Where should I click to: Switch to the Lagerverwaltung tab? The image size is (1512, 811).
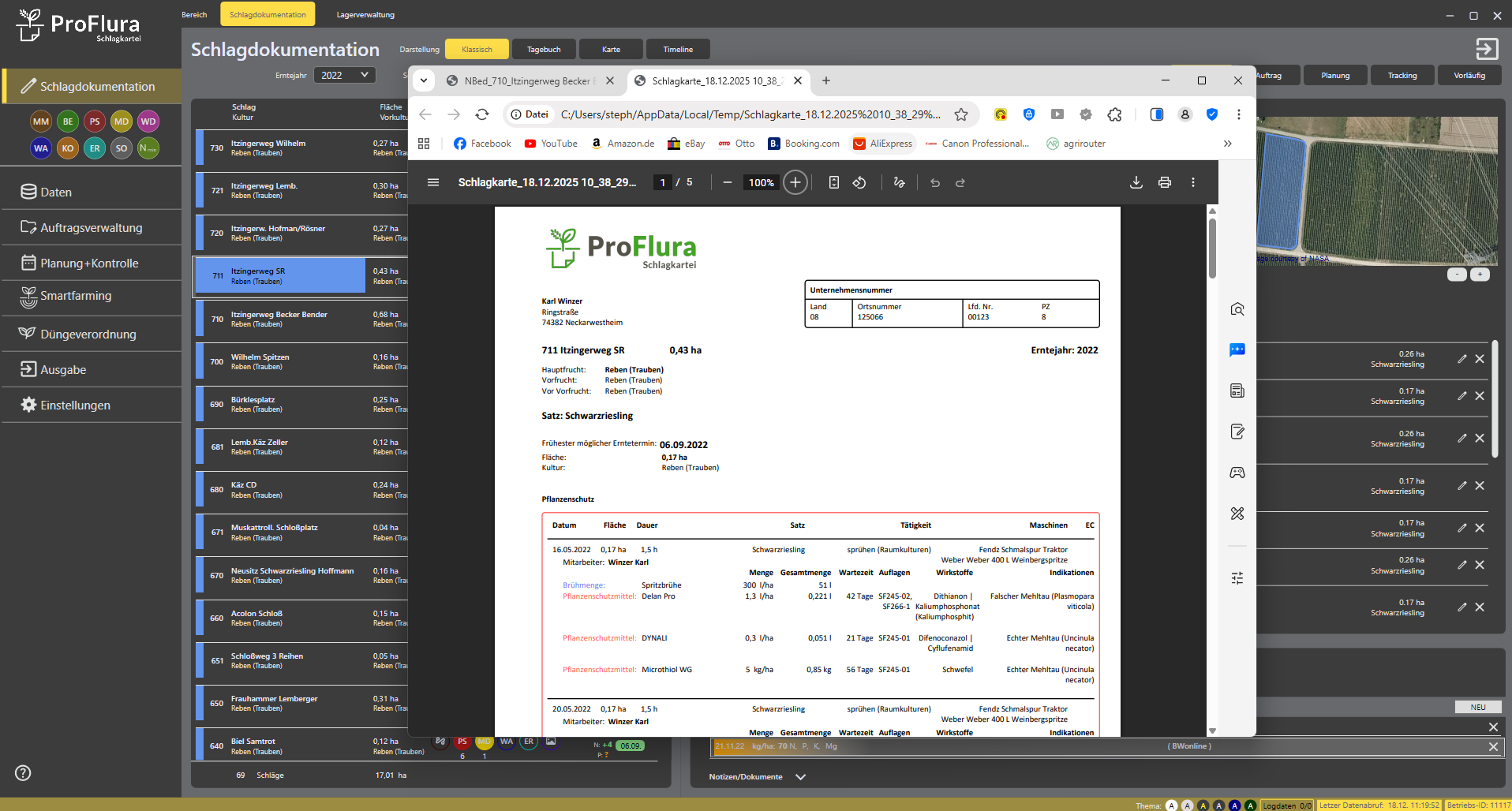(365, 14)
